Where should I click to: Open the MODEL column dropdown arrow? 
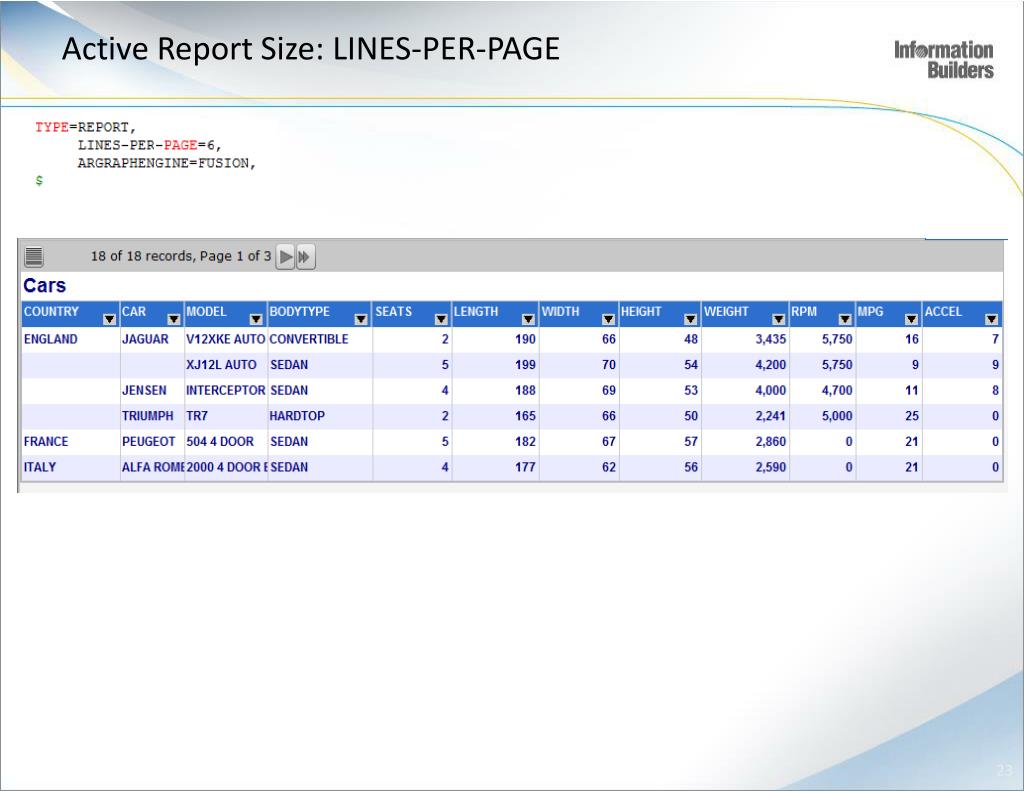tap(256, 319)
